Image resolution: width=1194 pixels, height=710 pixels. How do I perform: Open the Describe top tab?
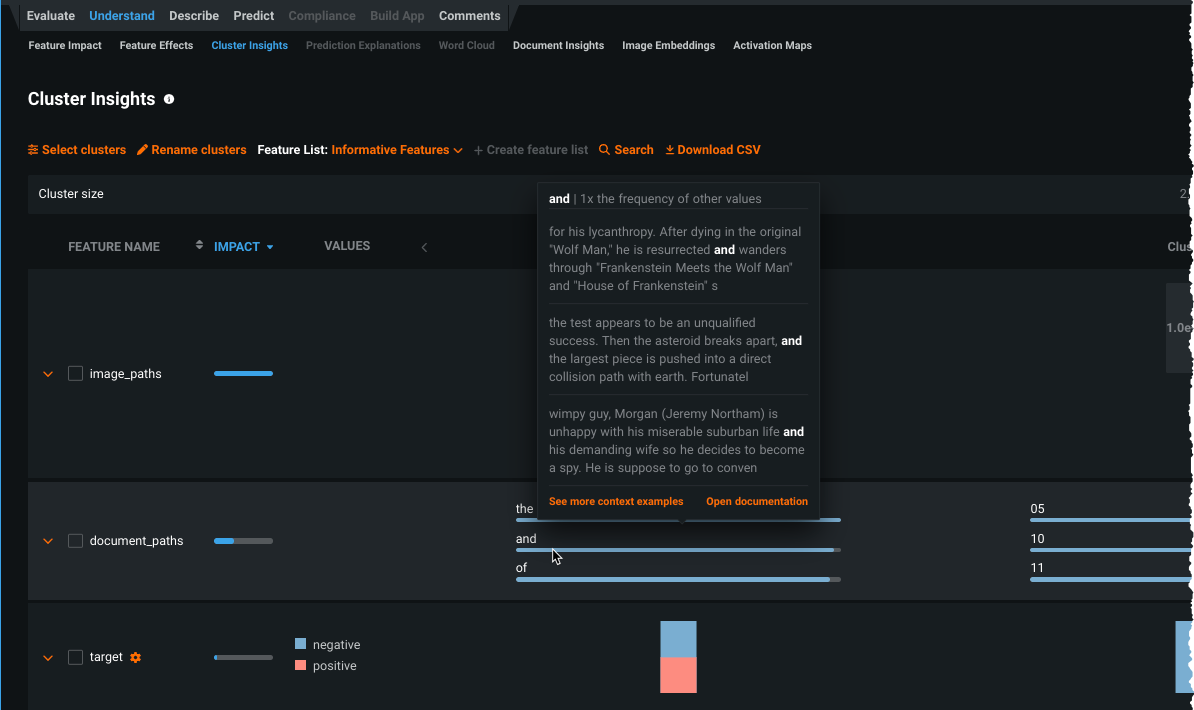(x=194, y=16)
